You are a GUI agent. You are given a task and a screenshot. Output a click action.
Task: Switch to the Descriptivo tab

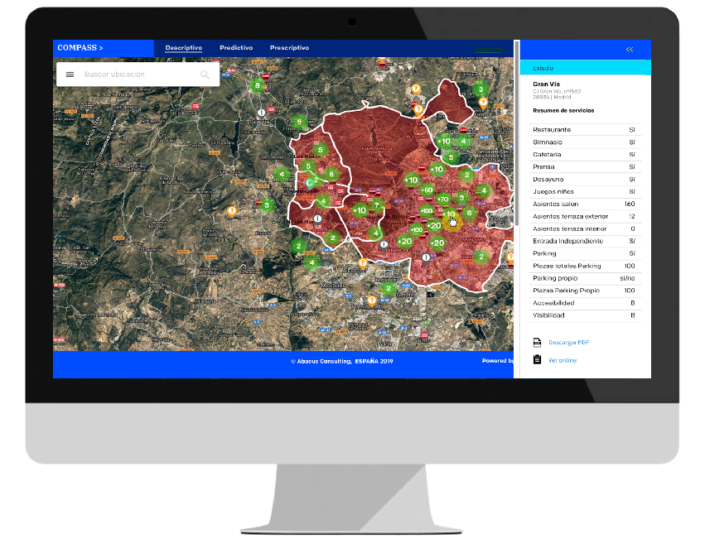[x=183, y=48]
